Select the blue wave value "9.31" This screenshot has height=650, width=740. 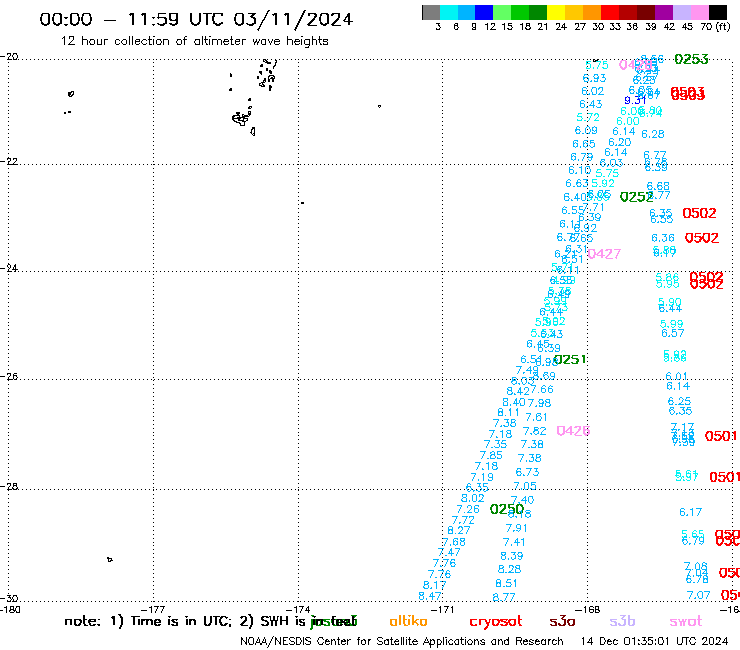click(x=635, y=100)
